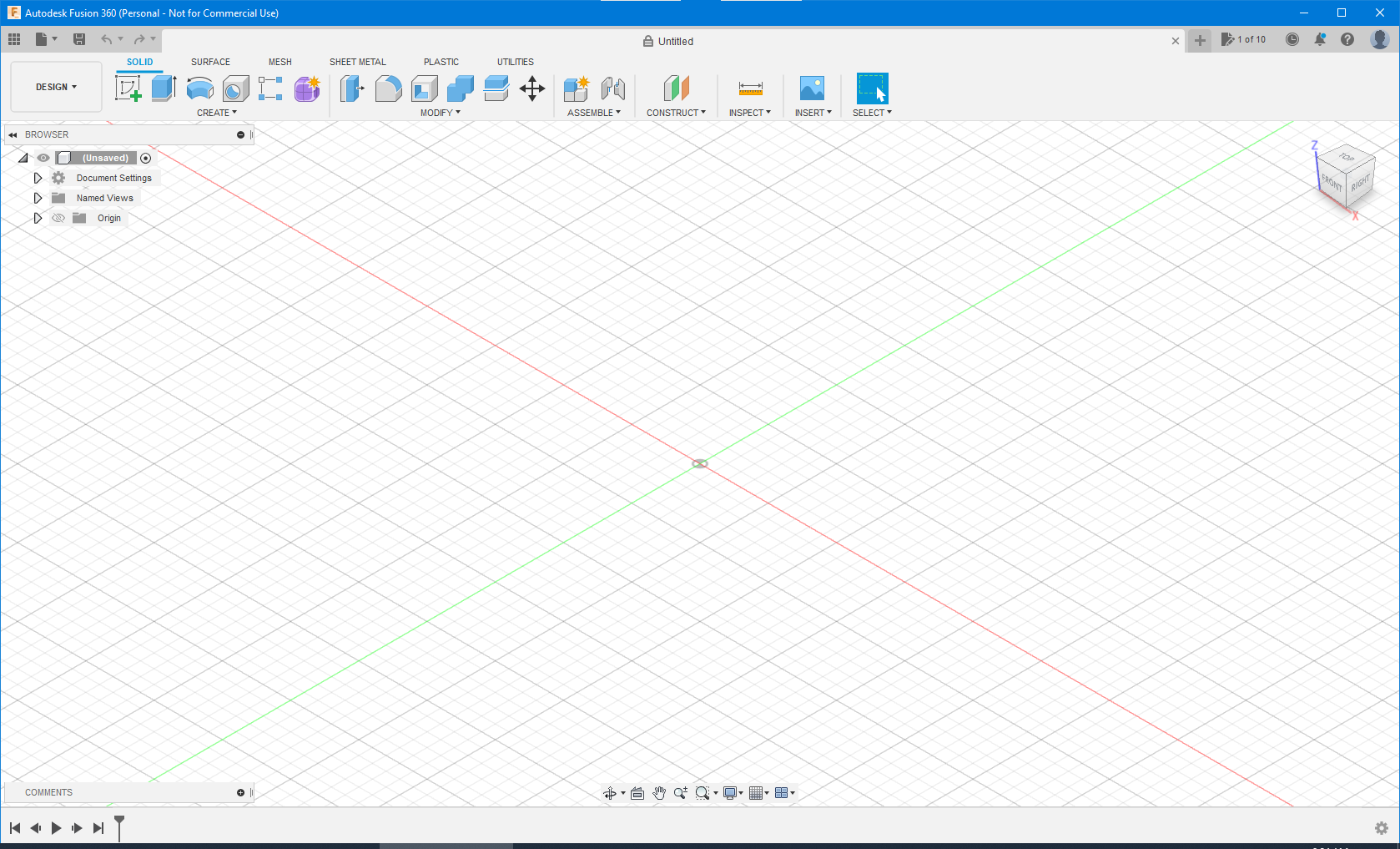Click the Pan hand tool
This screenshot has width=1400, height=849.
click(x=659, y=793)
